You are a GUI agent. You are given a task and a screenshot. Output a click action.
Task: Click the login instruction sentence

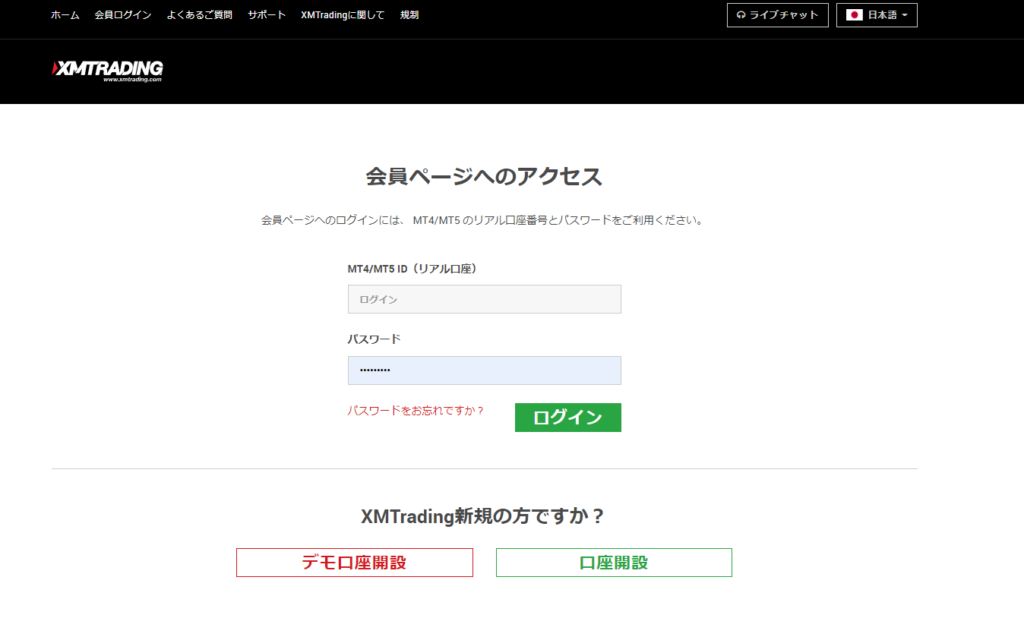484,220
